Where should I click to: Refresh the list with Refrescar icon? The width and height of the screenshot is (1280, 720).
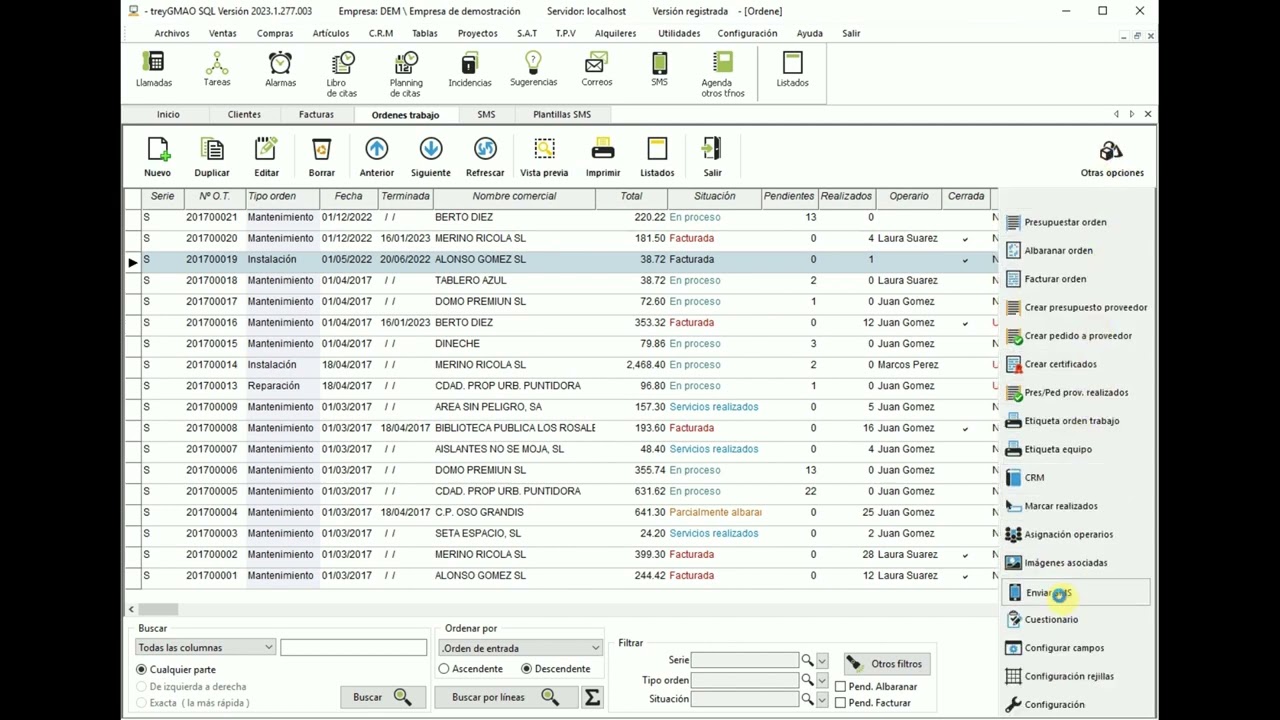(x=485, y=158)
